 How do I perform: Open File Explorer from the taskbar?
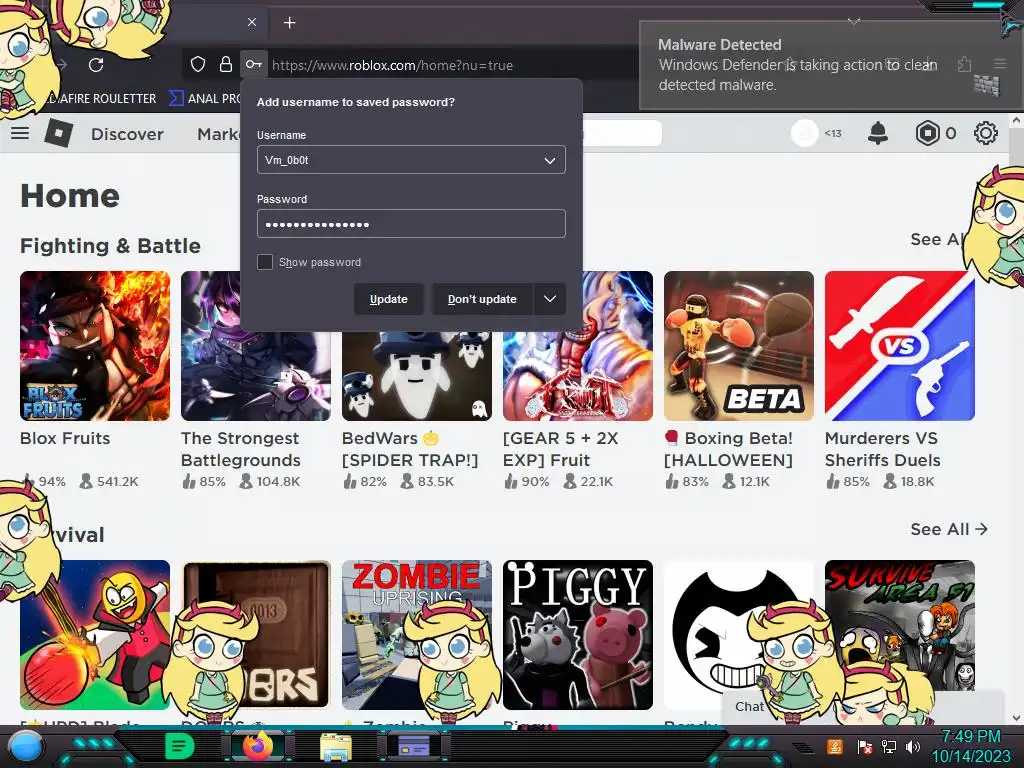336,747
